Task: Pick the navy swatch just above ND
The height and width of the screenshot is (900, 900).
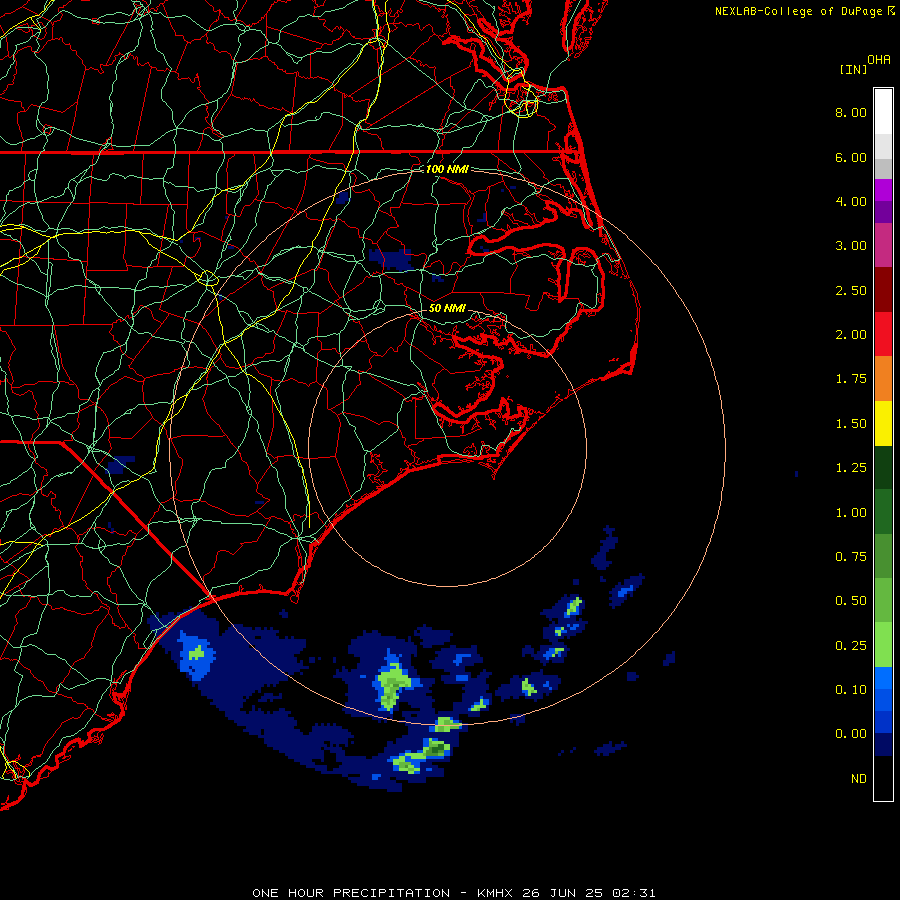Action: click(883, 745)
